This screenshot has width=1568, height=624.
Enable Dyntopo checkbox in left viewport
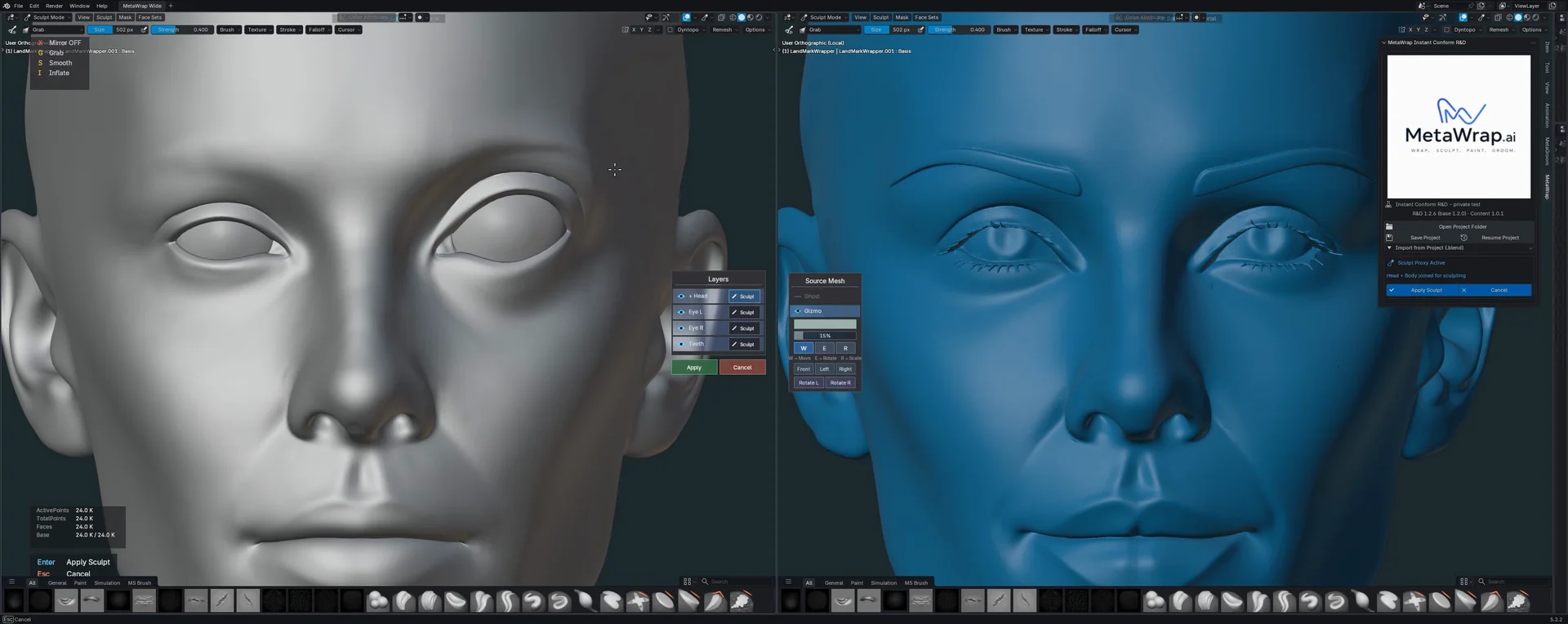click(x=670, y=29)
